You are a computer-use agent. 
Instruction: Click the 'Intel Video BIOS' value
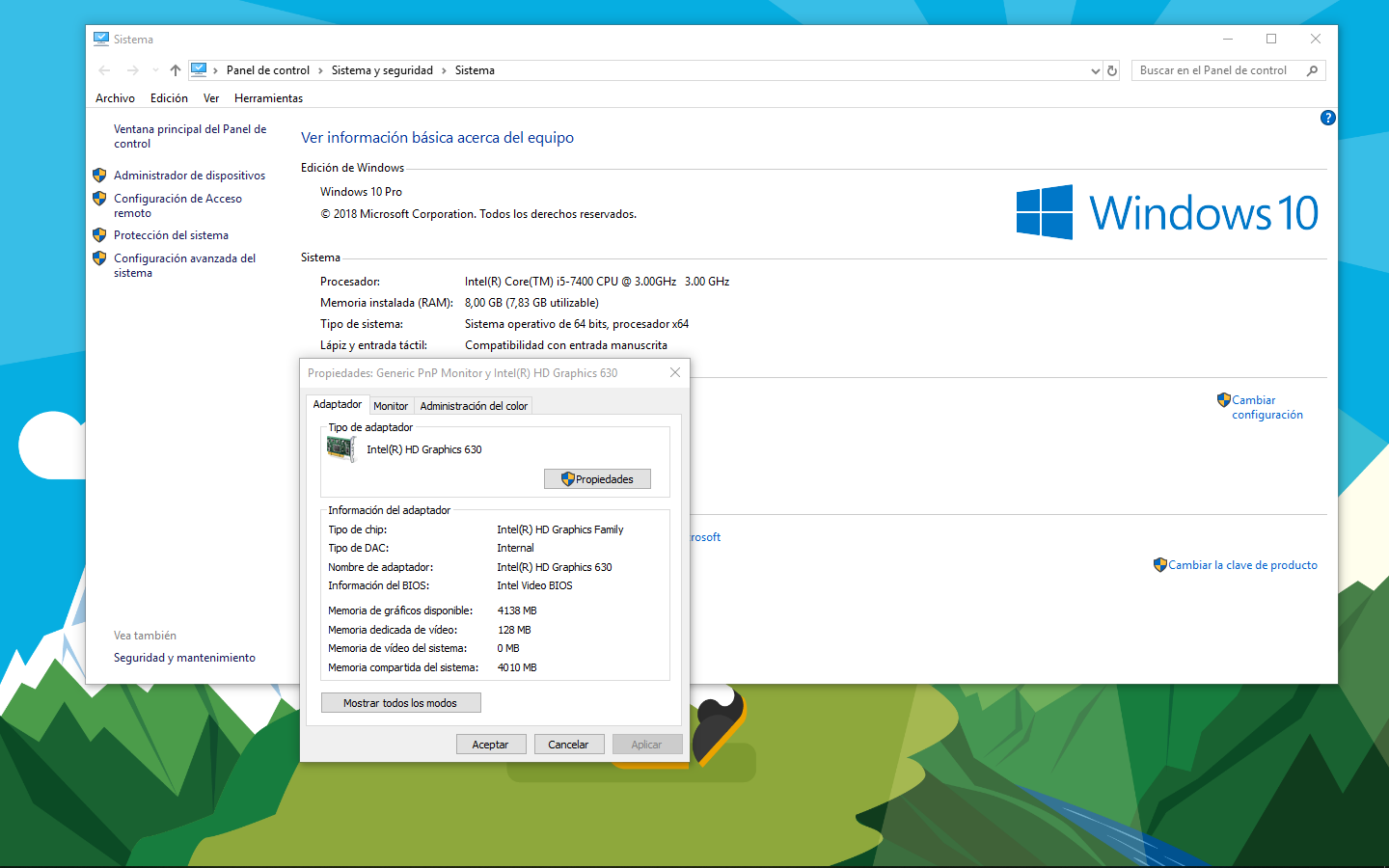pos(534,585)
